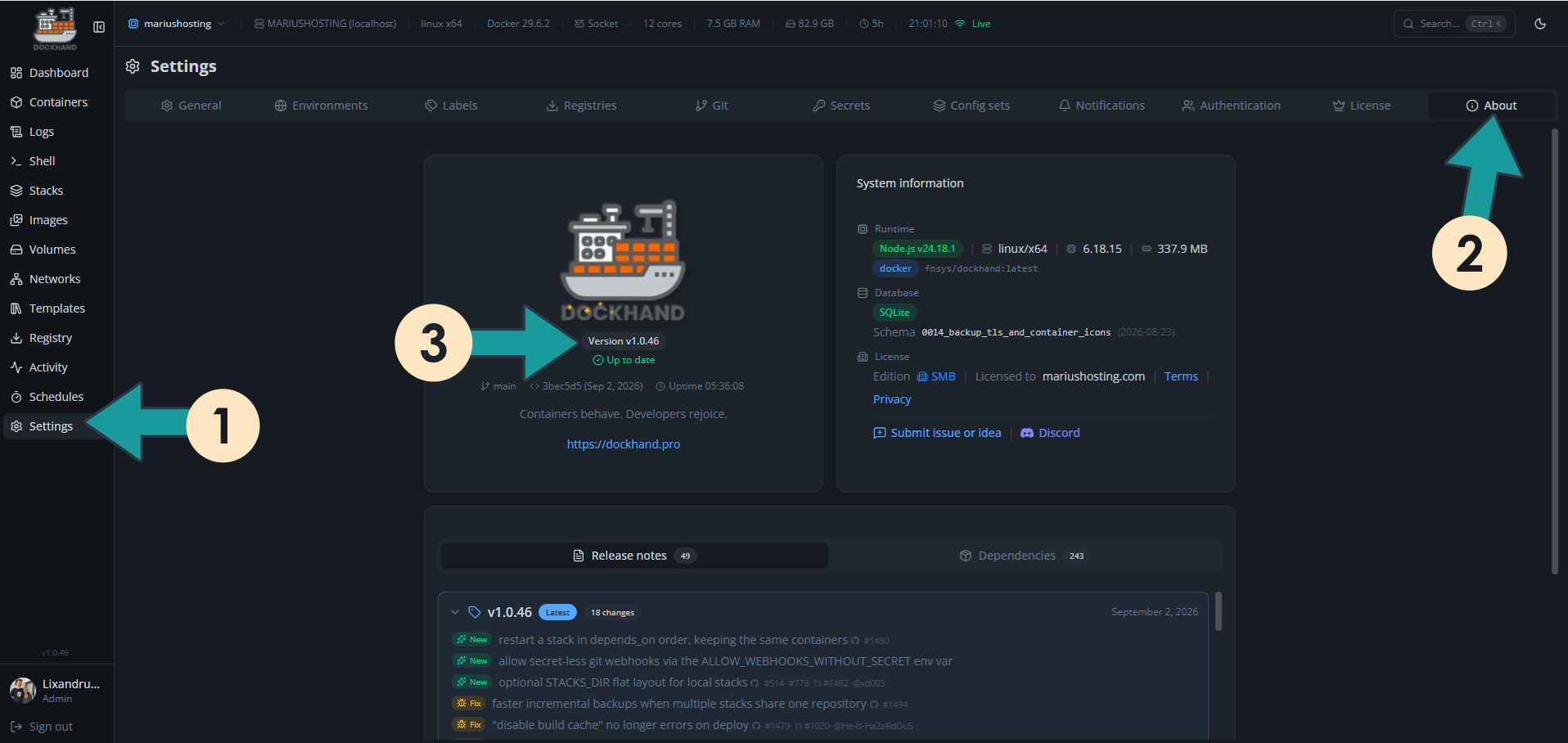Click the docker badge under Runtime
This screenshot has height=743, width=1568.
[x=895, y=268]
